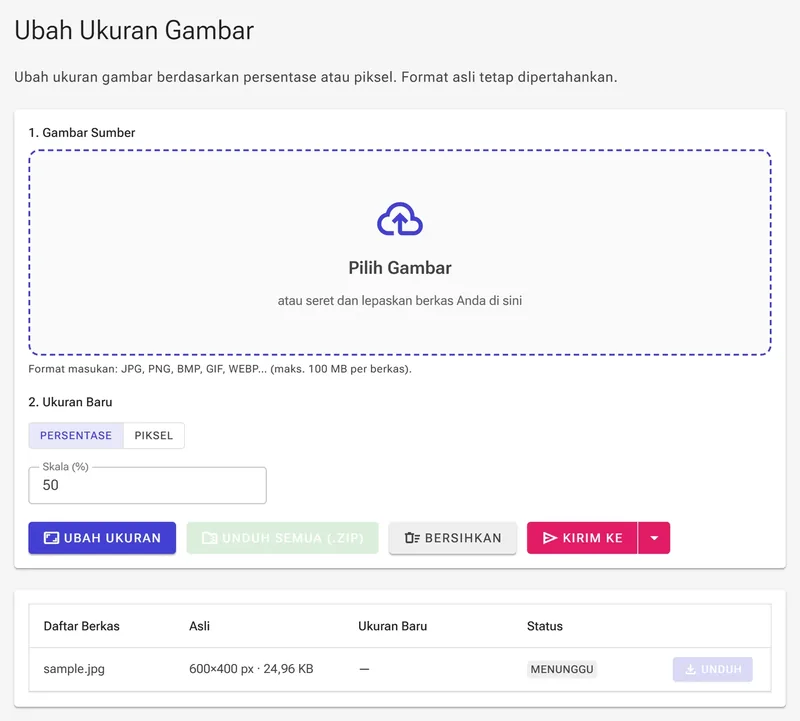The image size is (800, 721).
Task: Click the Bersihkan button
Action: pos(453,538)
